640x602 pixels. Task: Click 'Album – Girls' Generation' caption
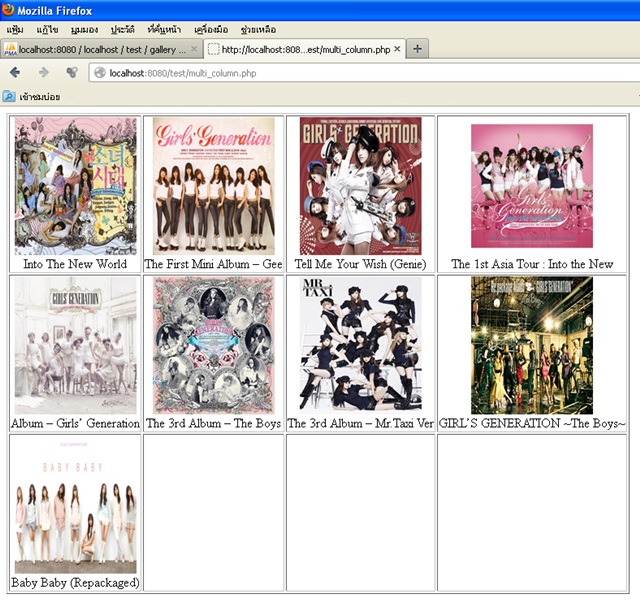[76, 423]
